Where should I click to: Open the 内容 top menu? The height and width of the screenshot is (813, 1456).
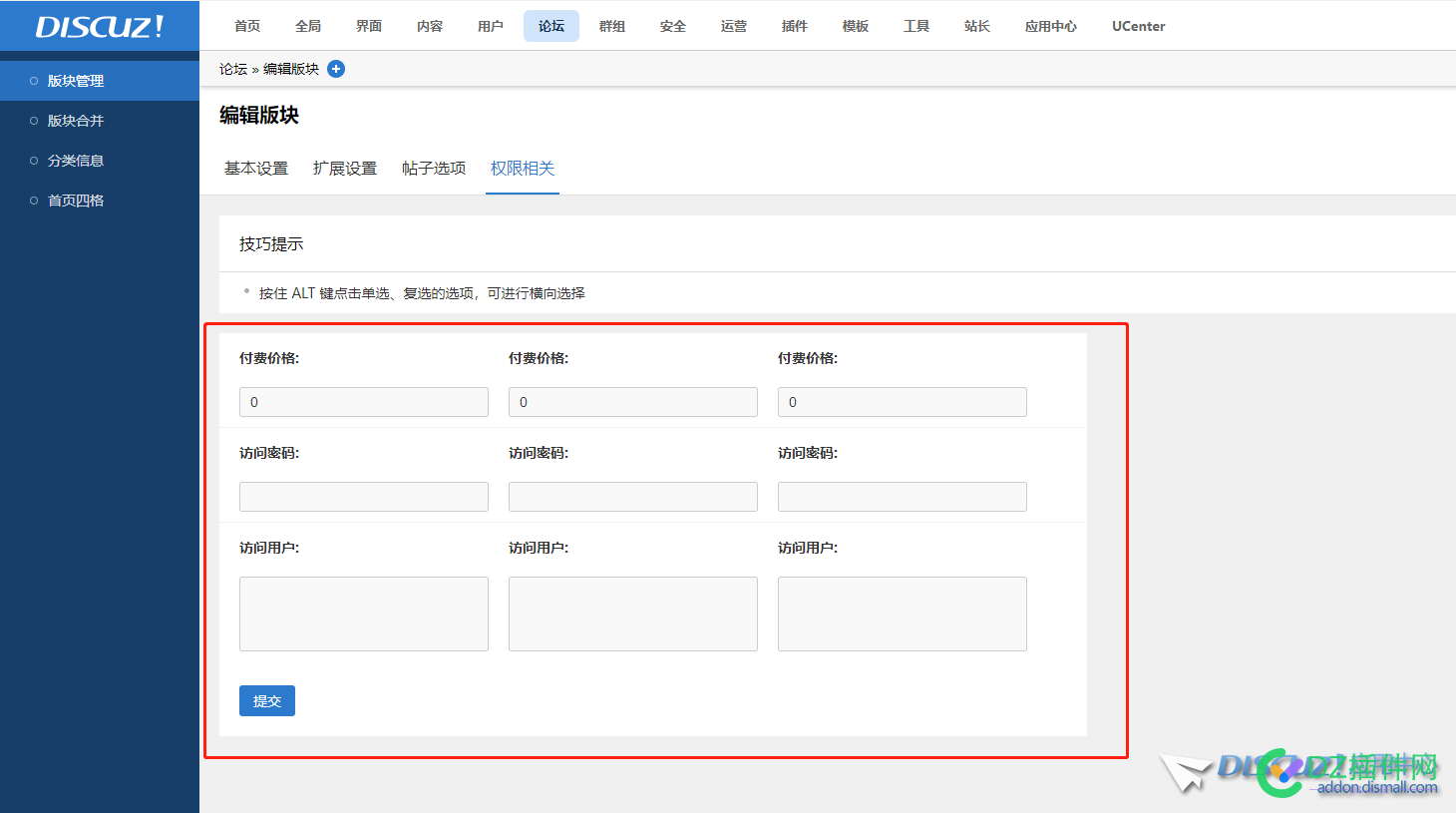point(430,26)
